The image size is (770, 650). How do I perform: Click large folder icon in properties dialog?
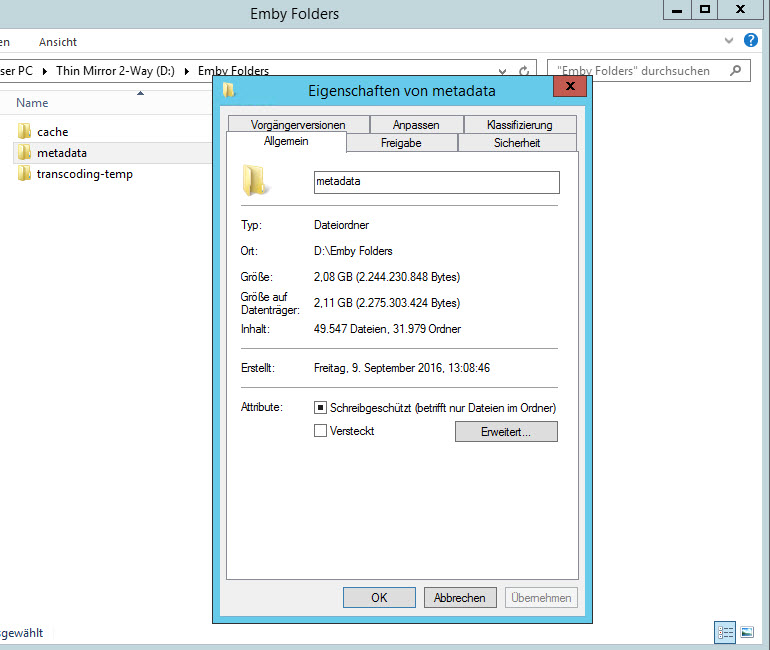pyautogui.click(x=255, y=181)
